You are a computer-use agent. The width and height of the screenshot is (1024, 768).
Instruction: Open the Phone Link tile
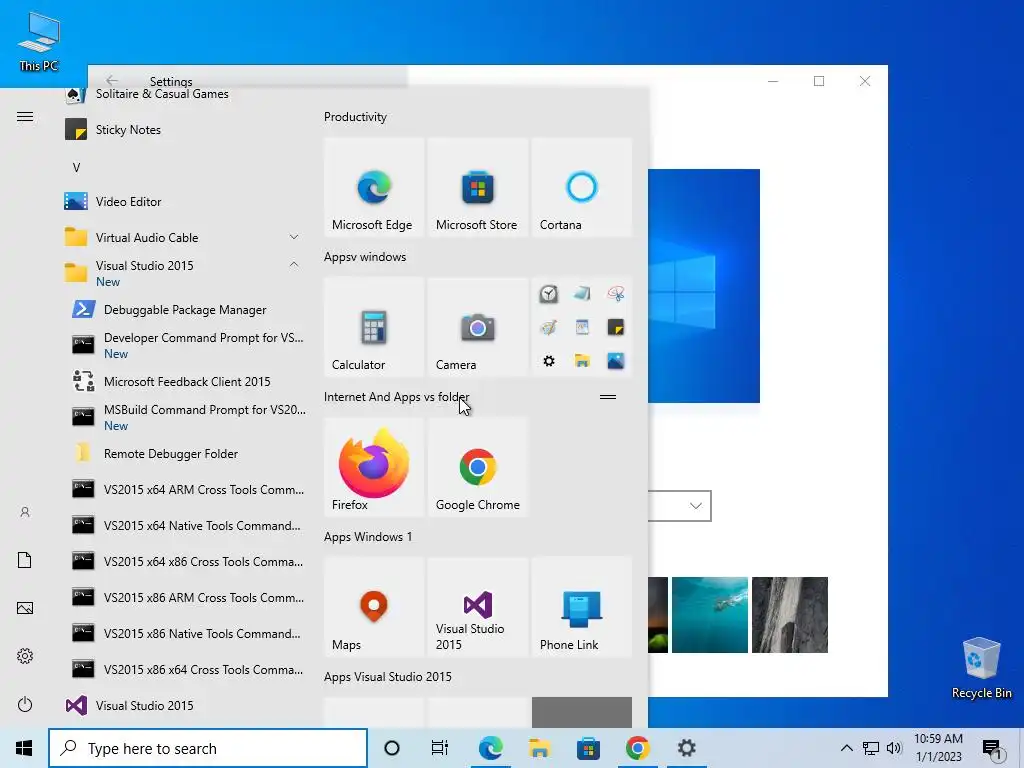pos(582,607)
